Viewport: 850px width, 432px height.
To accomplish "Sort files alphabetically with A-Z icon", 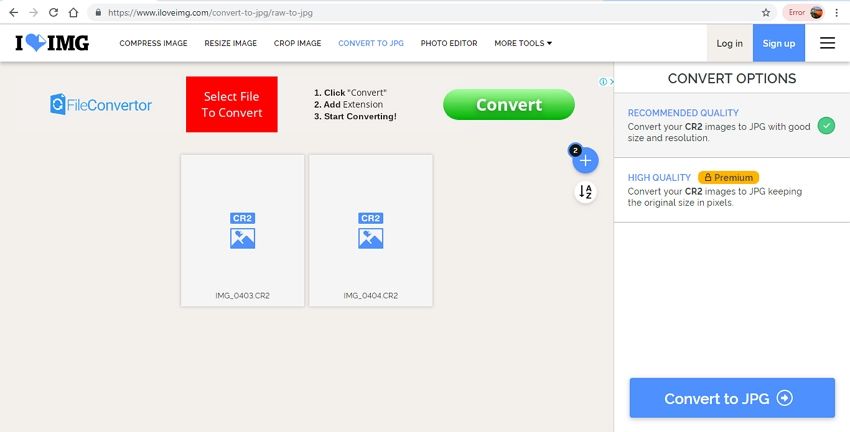I will point(586,192).
